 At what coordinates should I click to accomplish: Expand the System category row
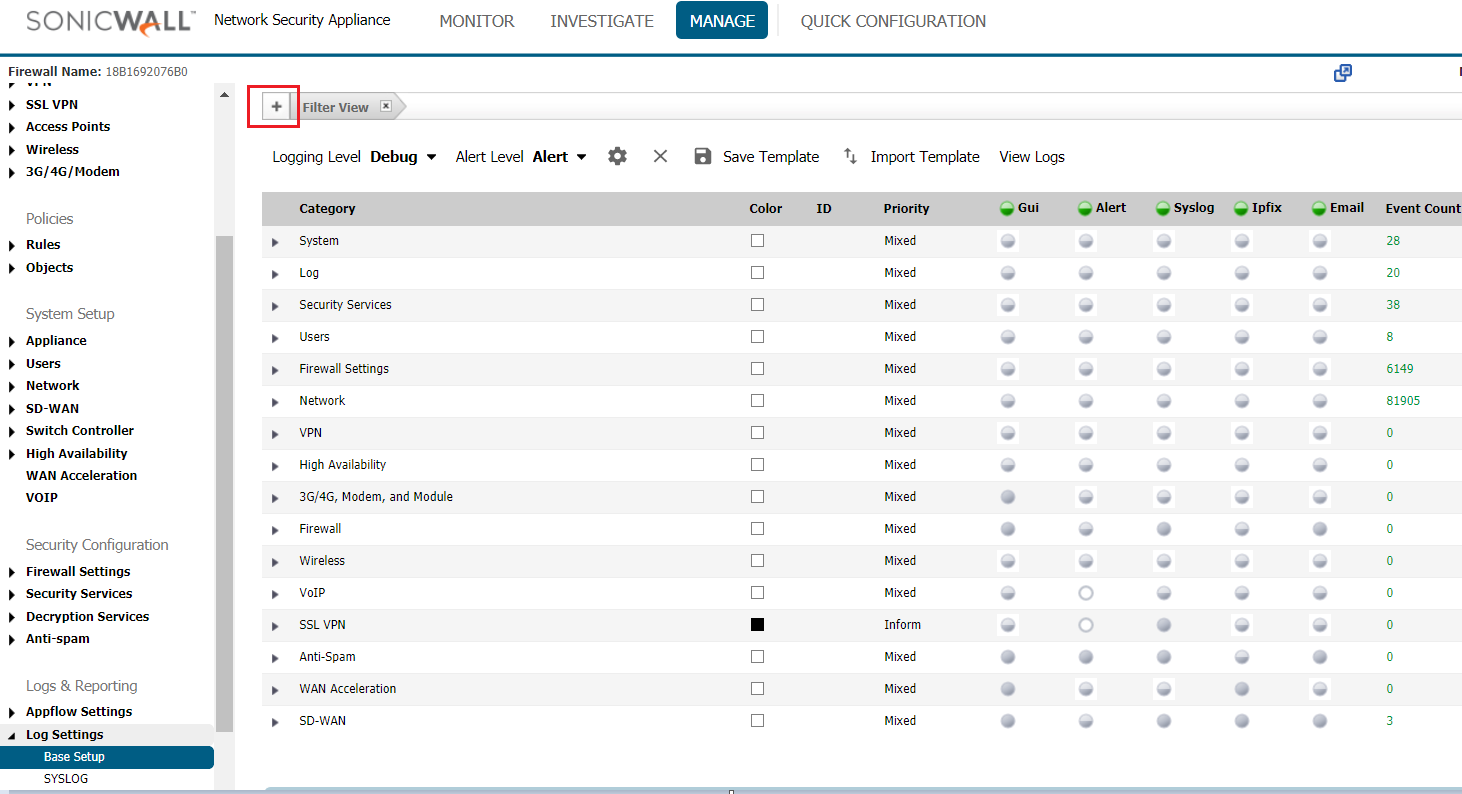click(275, 242)
